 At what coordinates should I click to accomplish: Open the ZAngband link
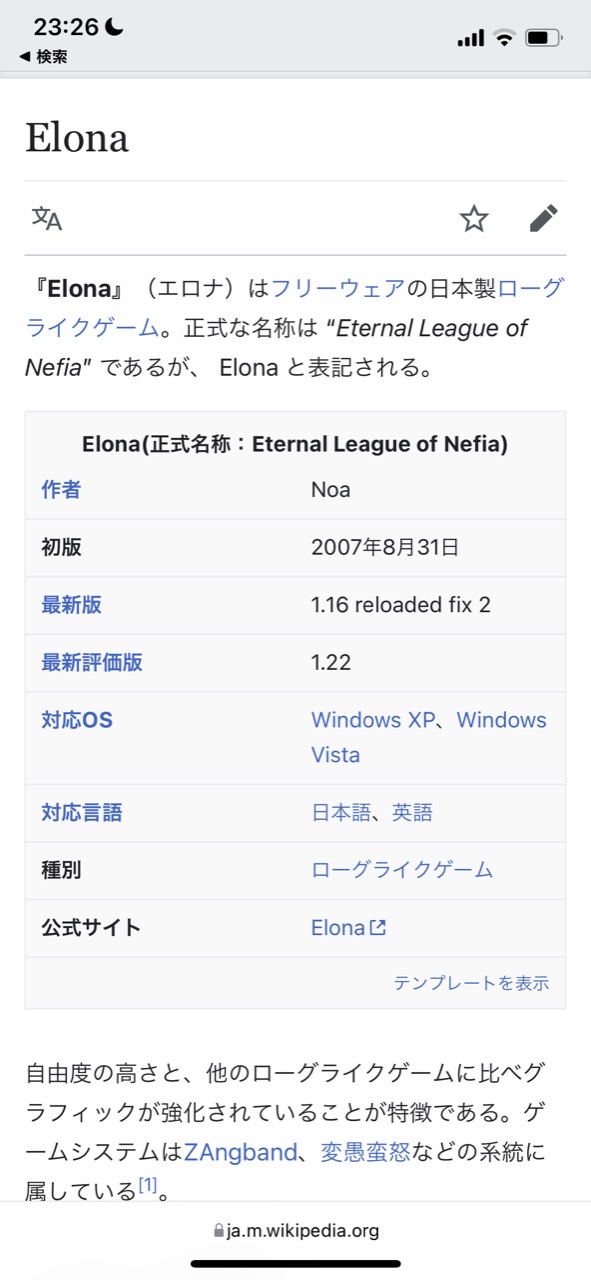tap(240, 1152)
